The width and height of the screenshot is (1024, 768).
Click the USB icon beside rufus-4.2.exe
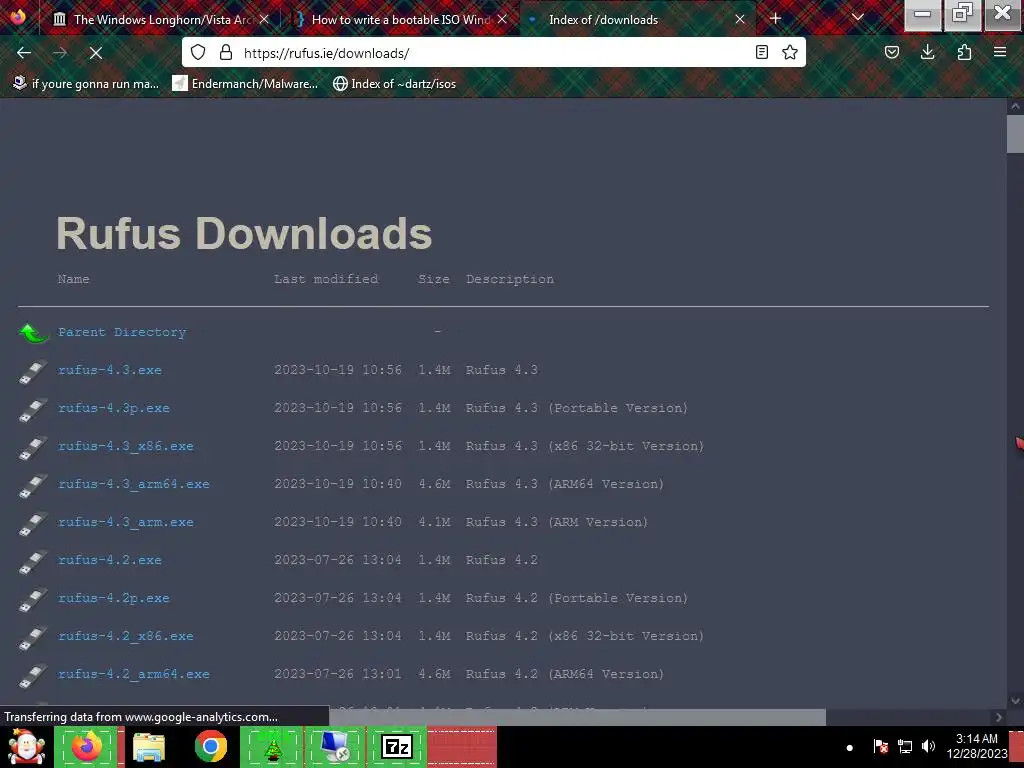33,562
